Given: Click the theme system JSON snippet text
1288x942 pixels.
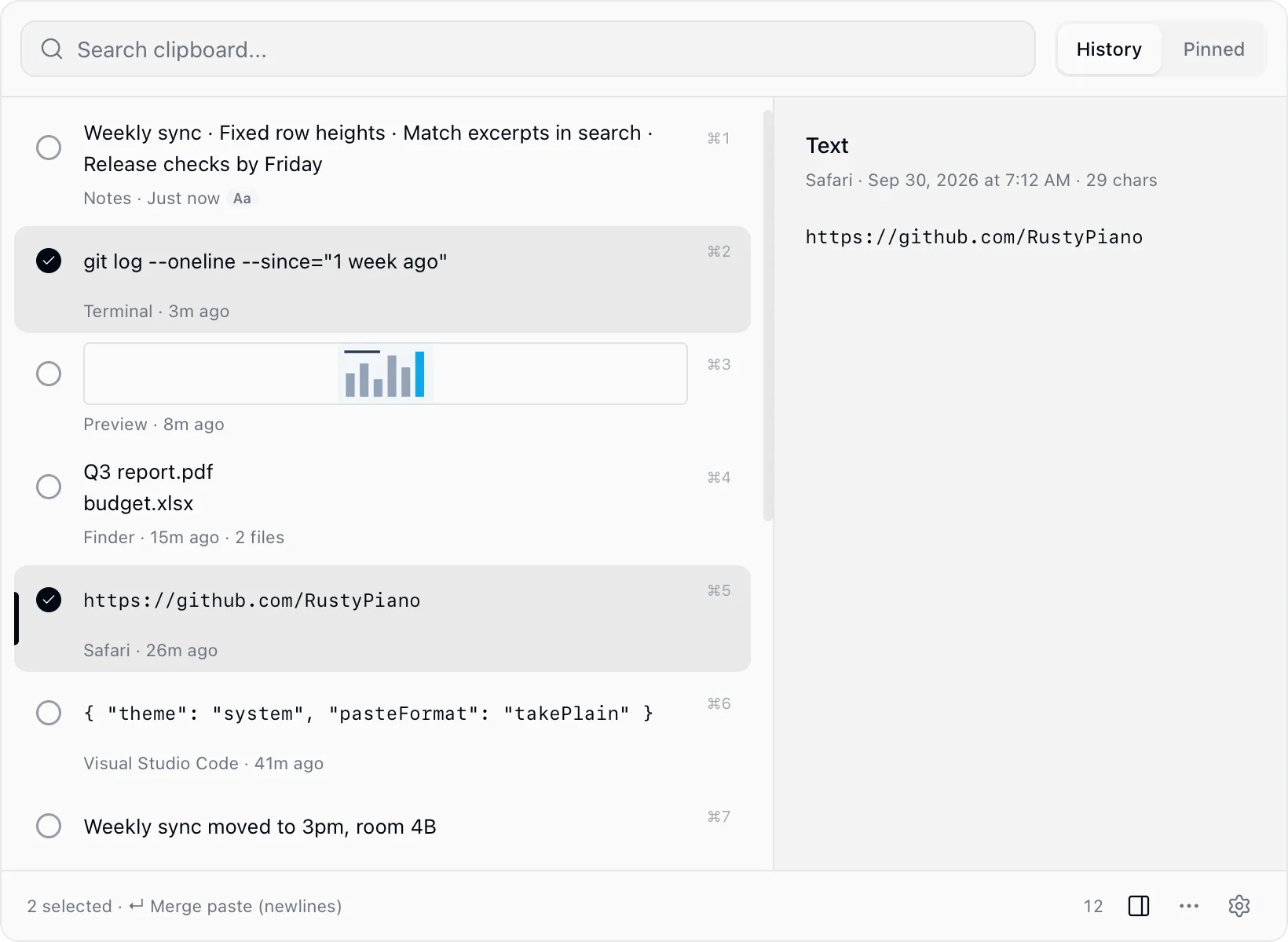Looking at the screenshot, I should (368, 714).
